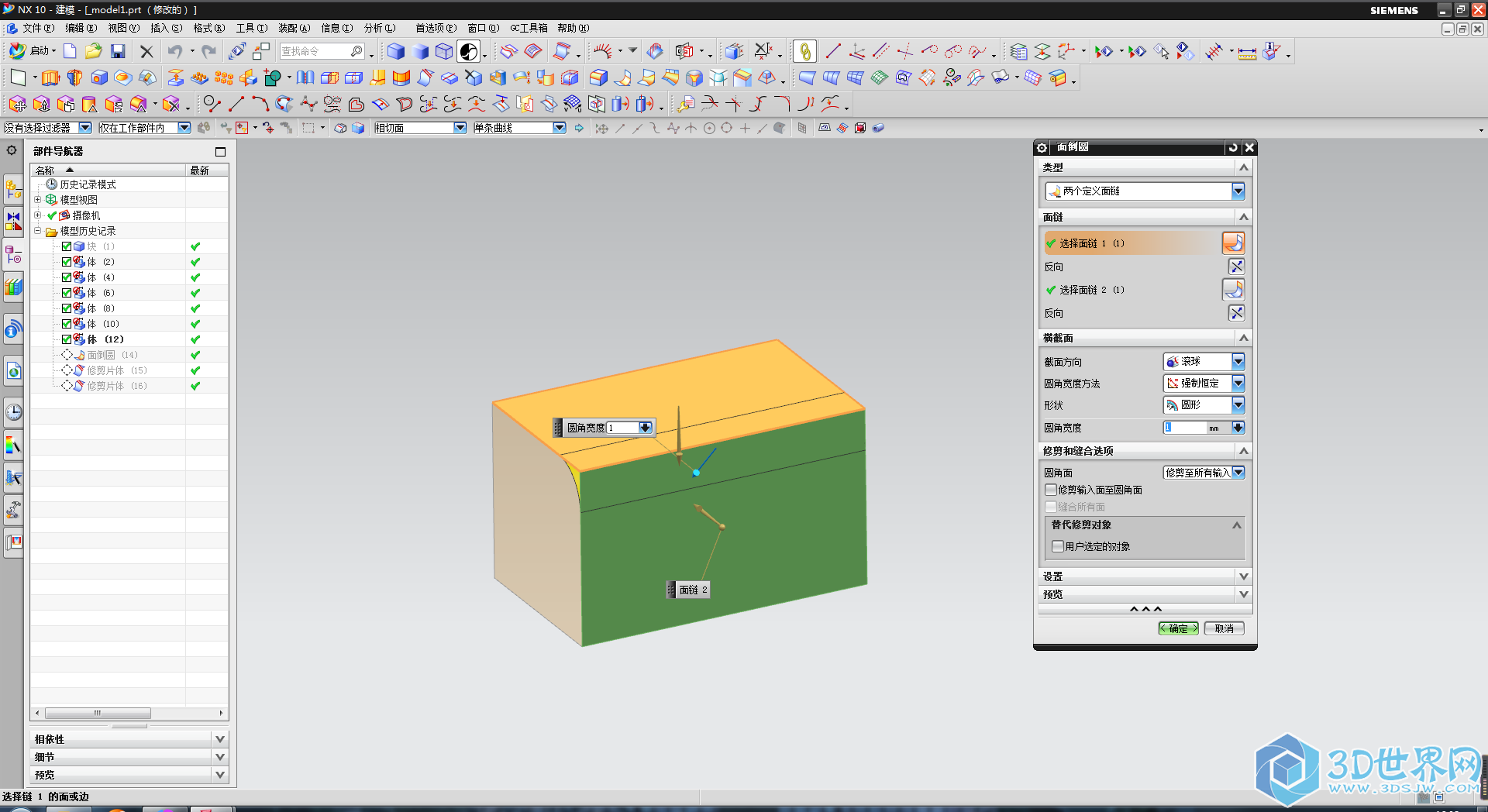Viewport: 1488px width, 812px height.
Task: Toggle checkbox for 体 (12) feature
Action: point(67,339)
